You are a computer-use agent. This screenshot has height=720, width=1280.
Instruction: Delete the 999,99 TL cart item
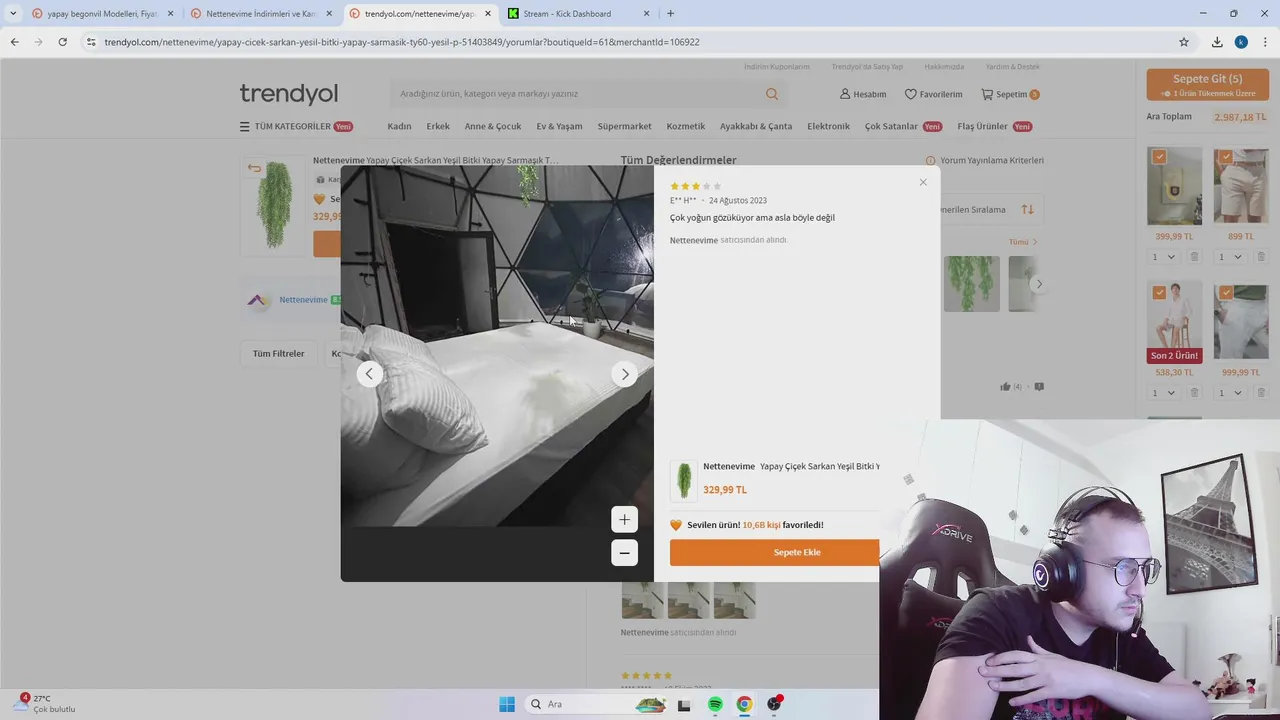tap(1261, 393)
